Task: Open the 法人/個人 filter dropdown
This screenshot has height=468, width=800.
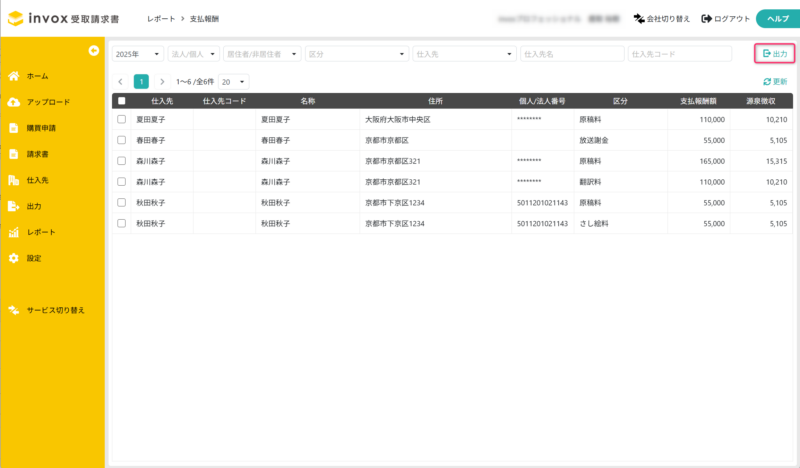Action: coord(194,54)
